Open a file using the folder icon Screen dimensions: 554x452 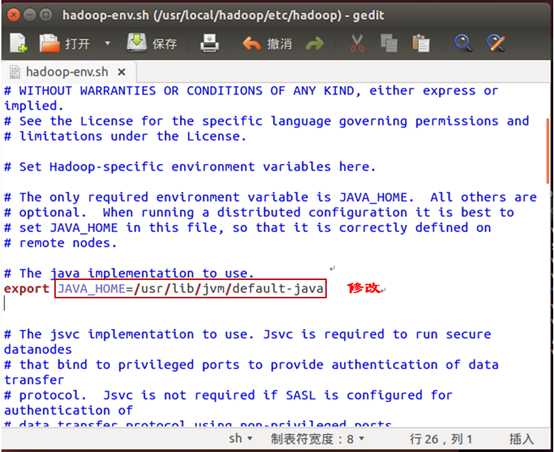(49, 43)
